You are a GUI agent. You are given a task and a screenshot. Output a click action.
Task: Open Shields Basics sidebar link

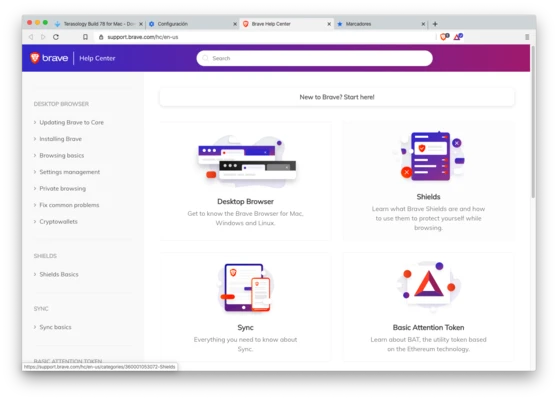coord(59,274)
